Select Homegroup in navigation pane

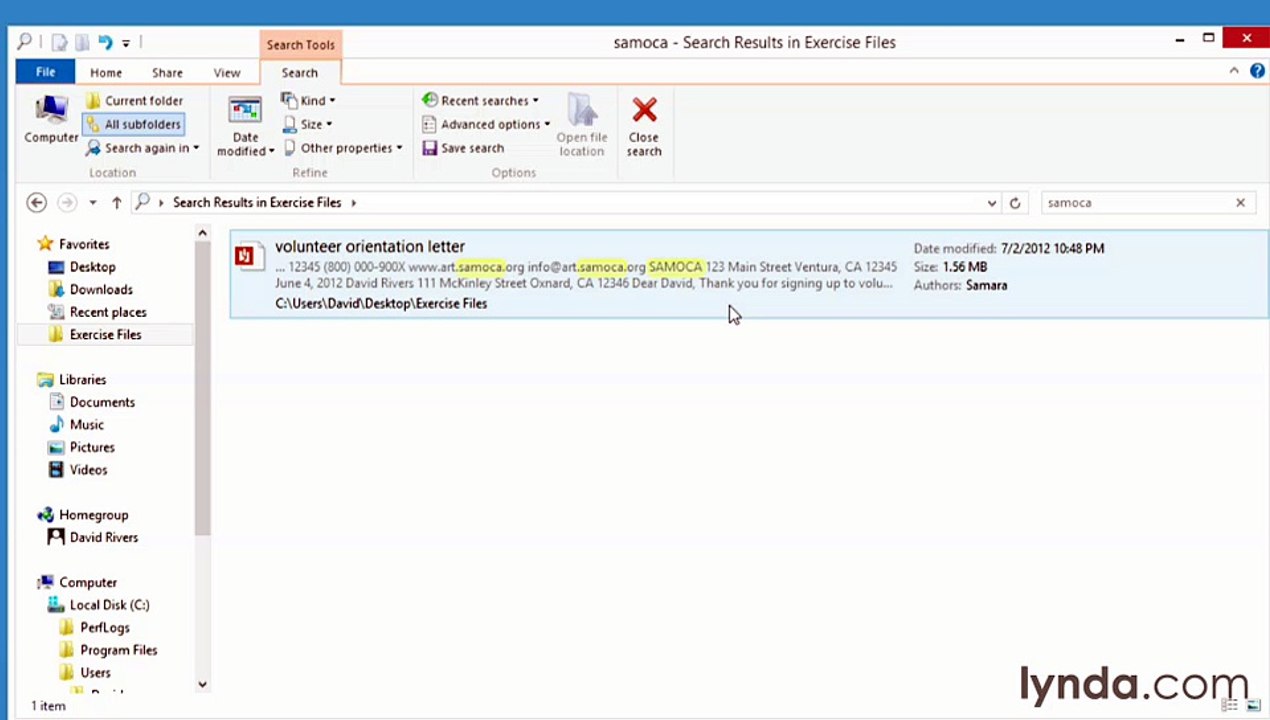93,514
